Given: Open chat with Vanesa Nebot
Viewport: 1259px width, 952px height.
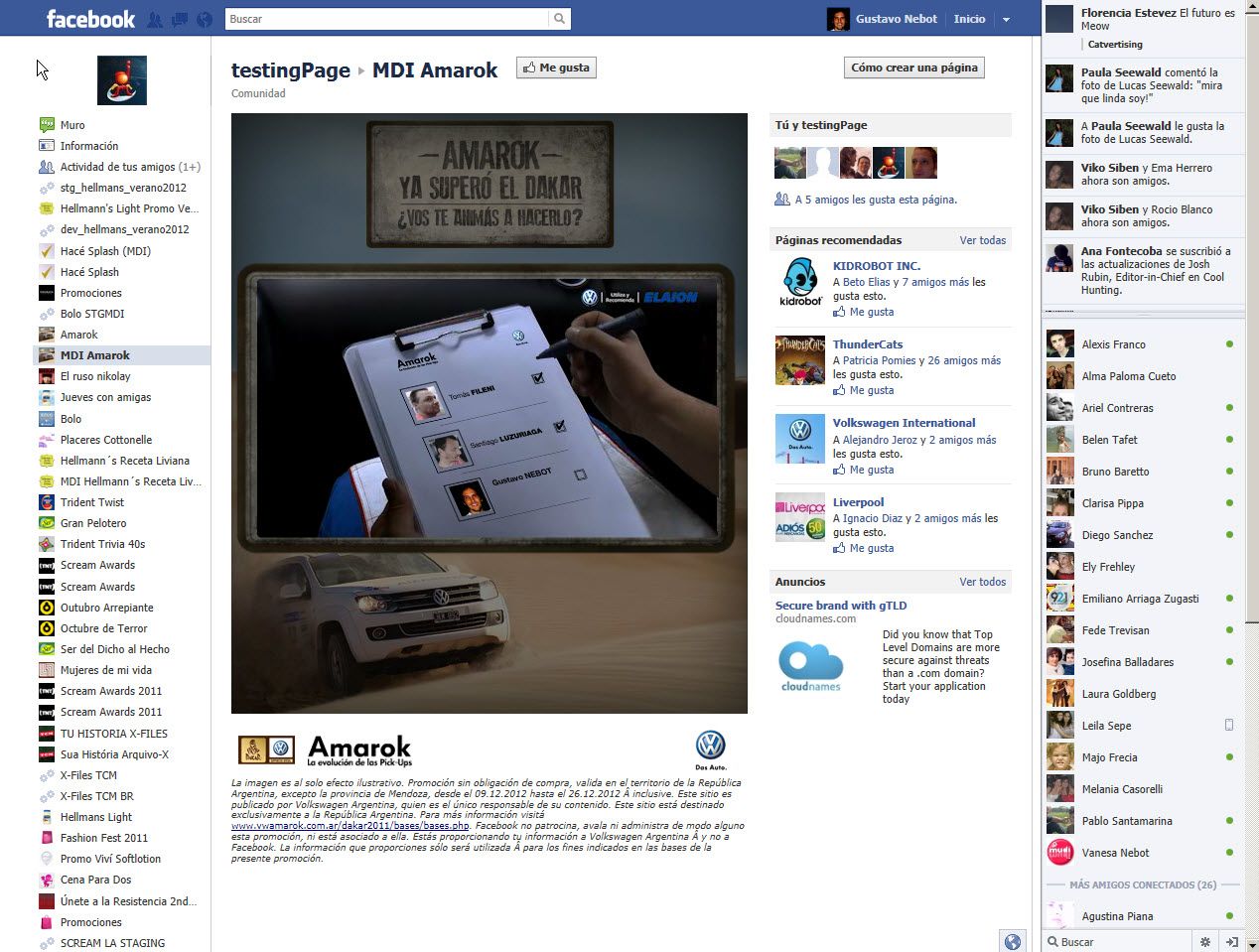Looking at the screenshot, I should [x=1142, y=853].
